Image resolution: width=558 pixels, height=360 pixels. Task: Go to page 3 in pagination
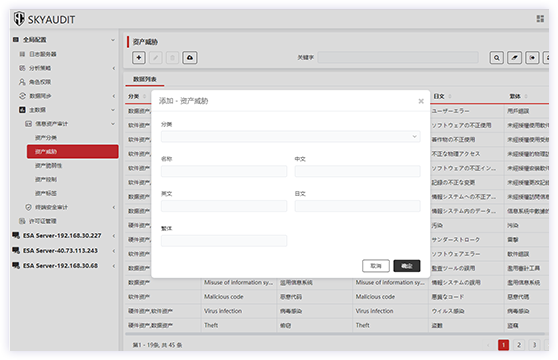(x=534, y=345)
